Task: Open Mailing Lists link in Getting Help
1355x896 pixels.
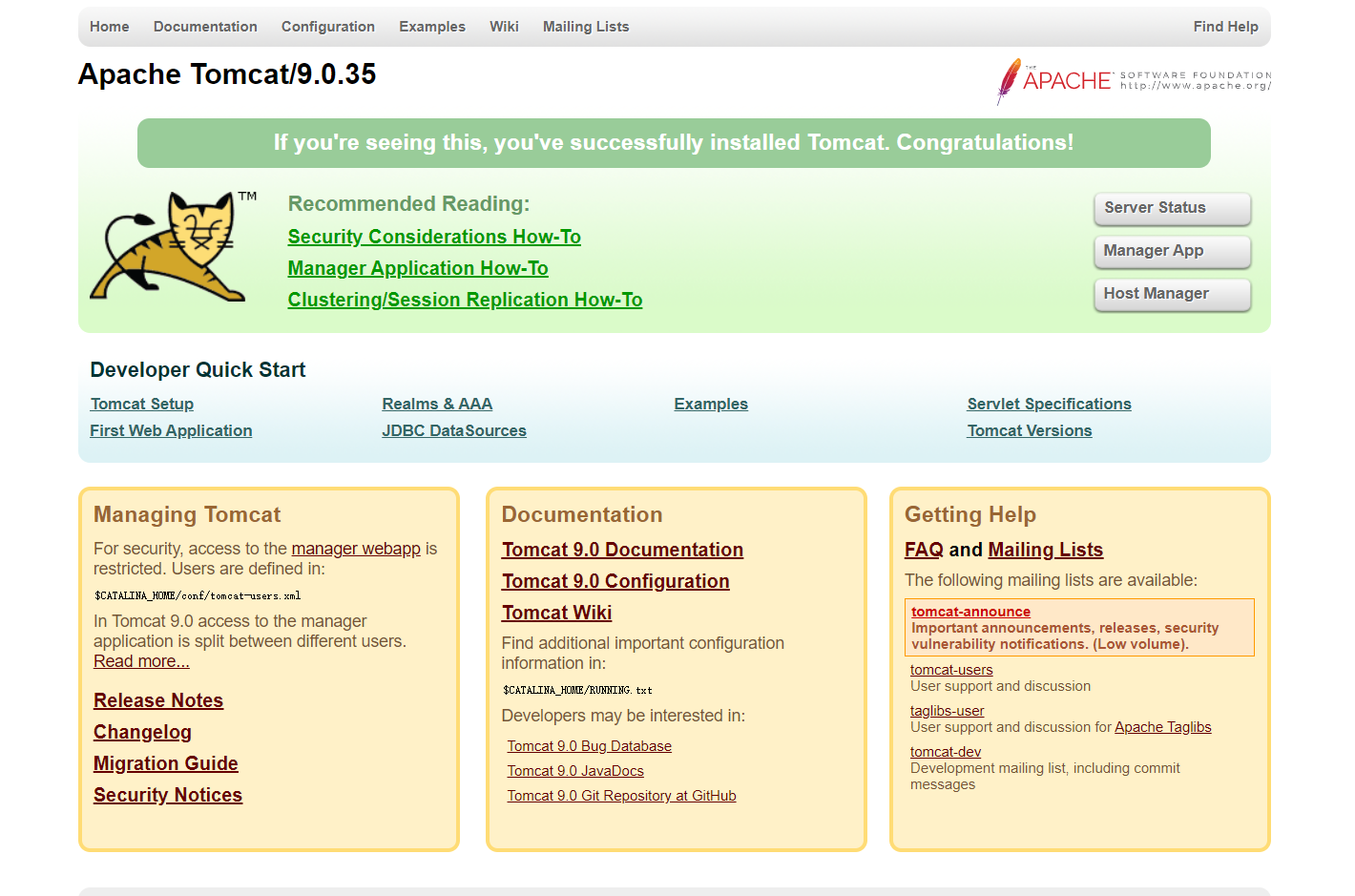Action: pyautogui.click(x=1046, y=550)
